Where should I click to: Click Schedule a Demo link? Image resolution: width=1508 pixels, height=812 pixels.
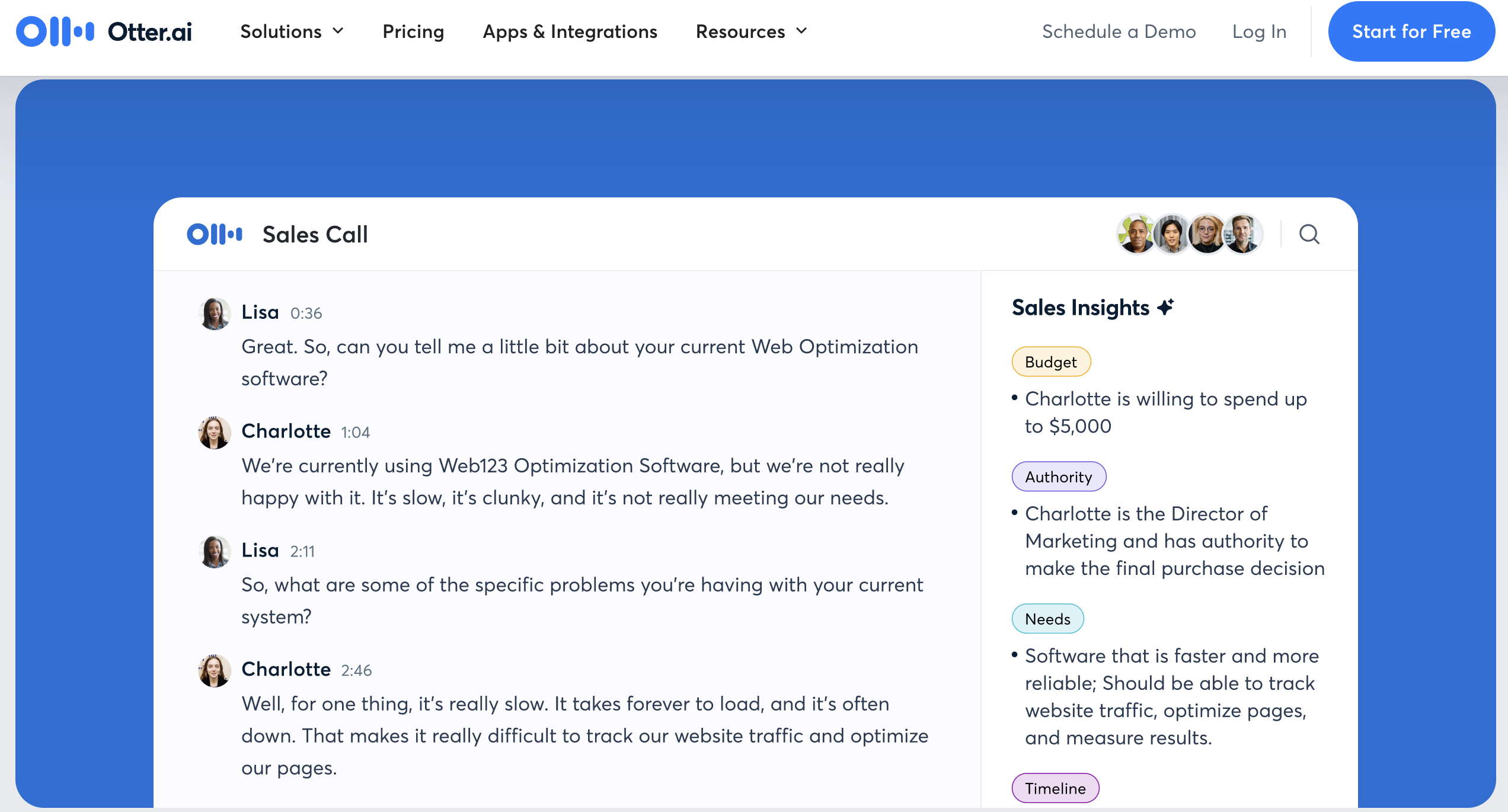1119,31
